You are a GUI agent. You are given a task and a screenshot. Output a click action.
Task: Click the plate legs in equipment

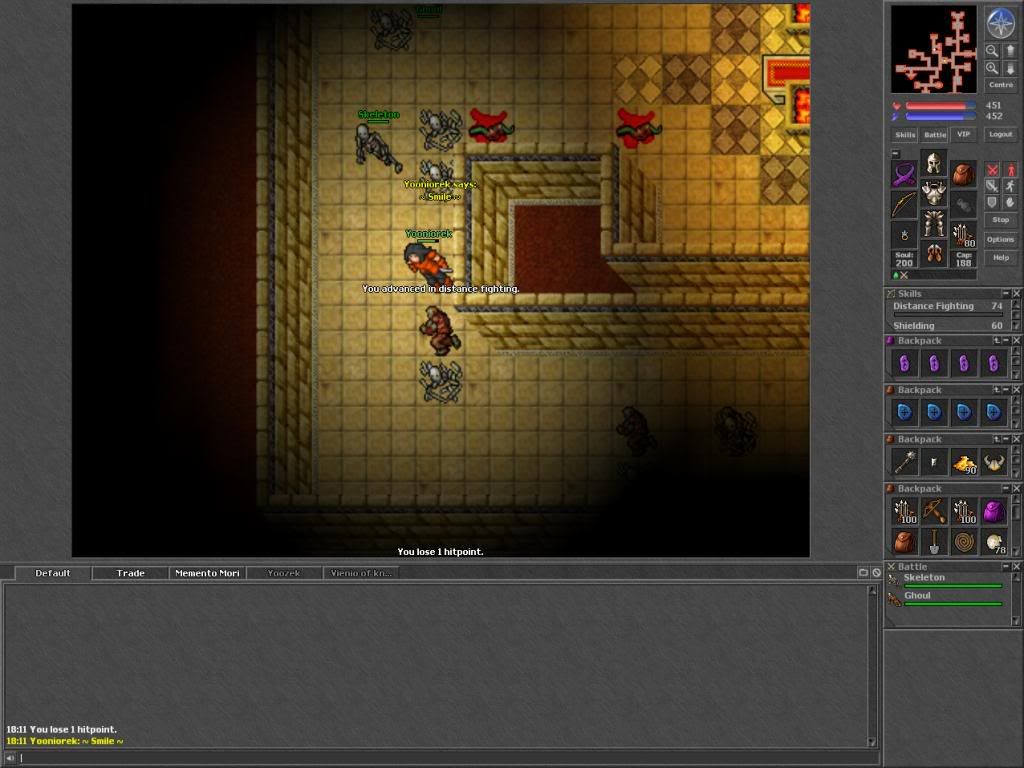pos(934,223)
